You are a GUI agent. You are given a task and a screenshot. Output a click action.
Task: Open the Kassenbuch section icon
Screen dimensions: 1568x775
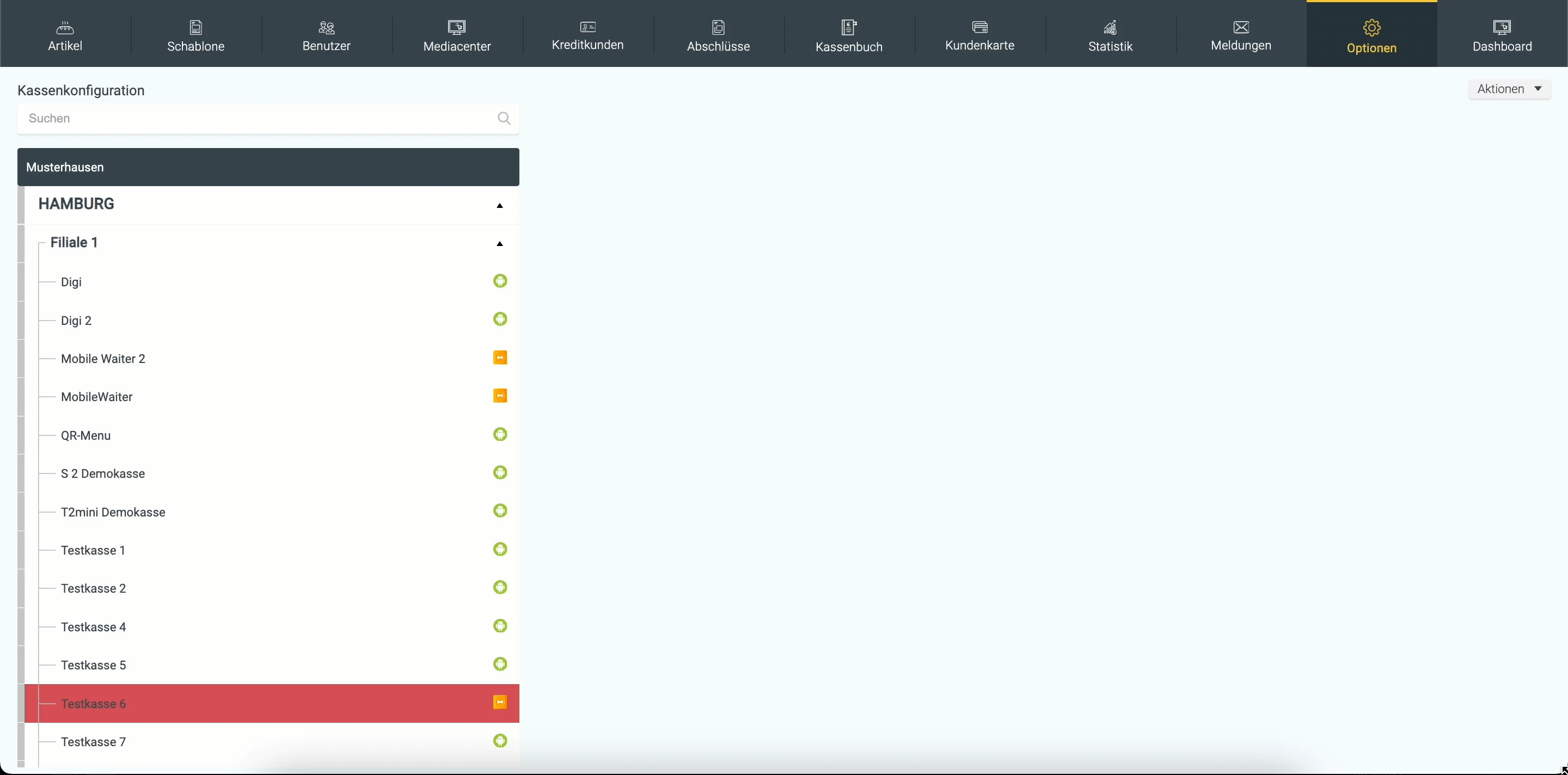pos(849,27)
